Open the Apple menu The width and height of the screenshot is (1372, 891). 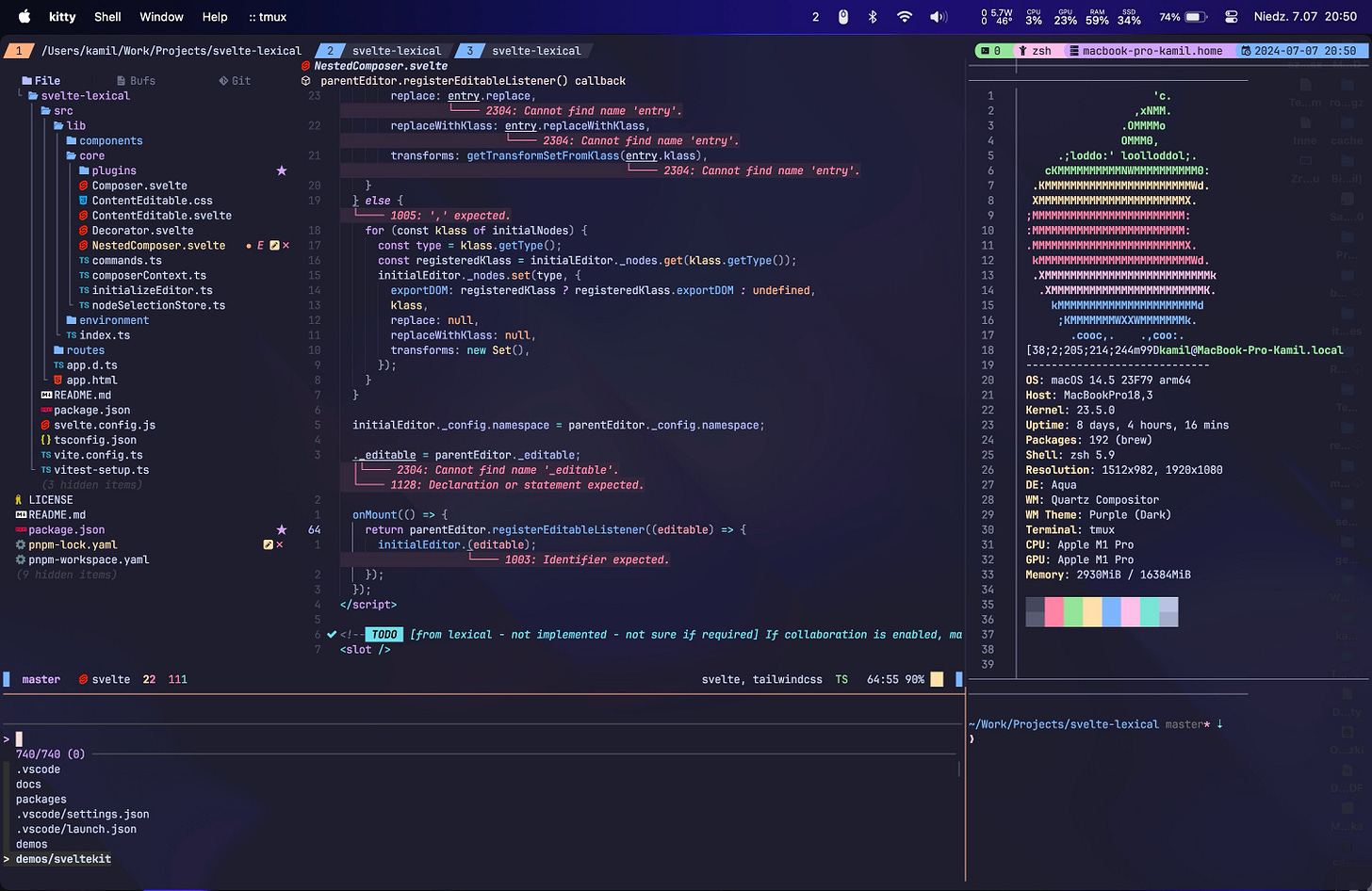(x=24, y=16)
